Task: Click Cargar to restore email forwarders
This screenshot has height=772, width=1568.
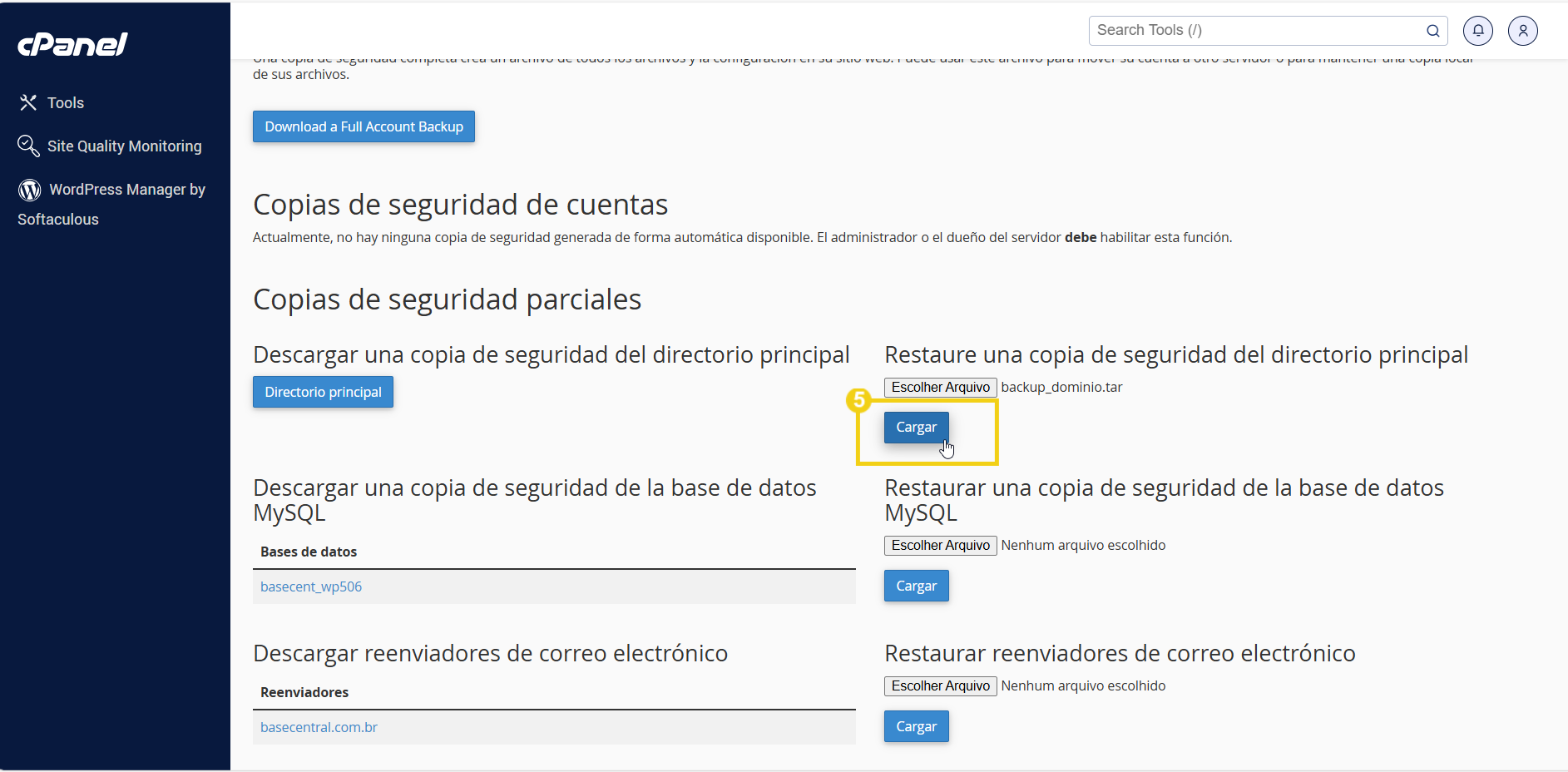Action: [916, 725]
